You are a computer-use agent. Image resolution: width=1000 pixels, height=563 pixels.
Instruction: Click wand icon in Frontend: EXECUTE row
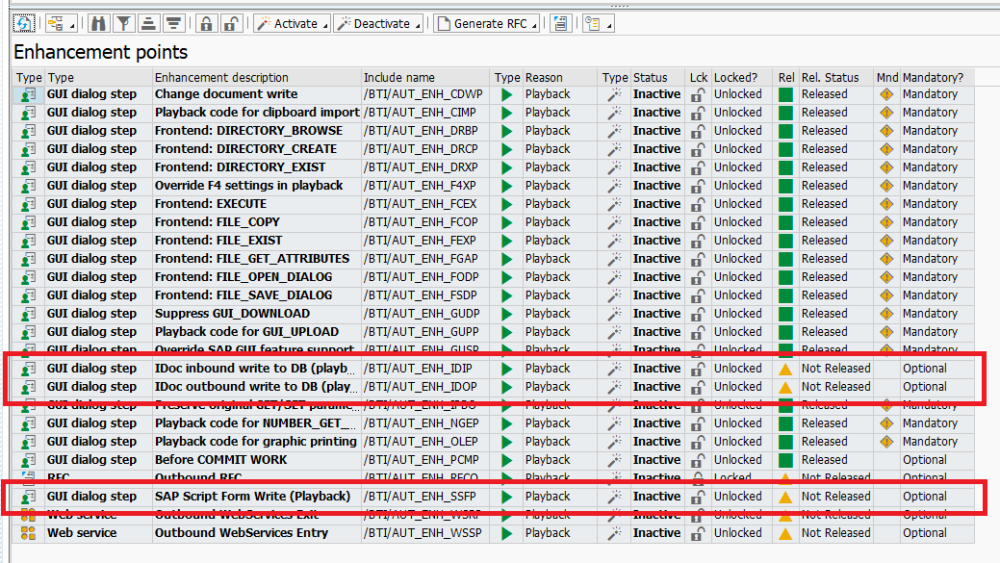pyautogui.click(x=614, y=204)
